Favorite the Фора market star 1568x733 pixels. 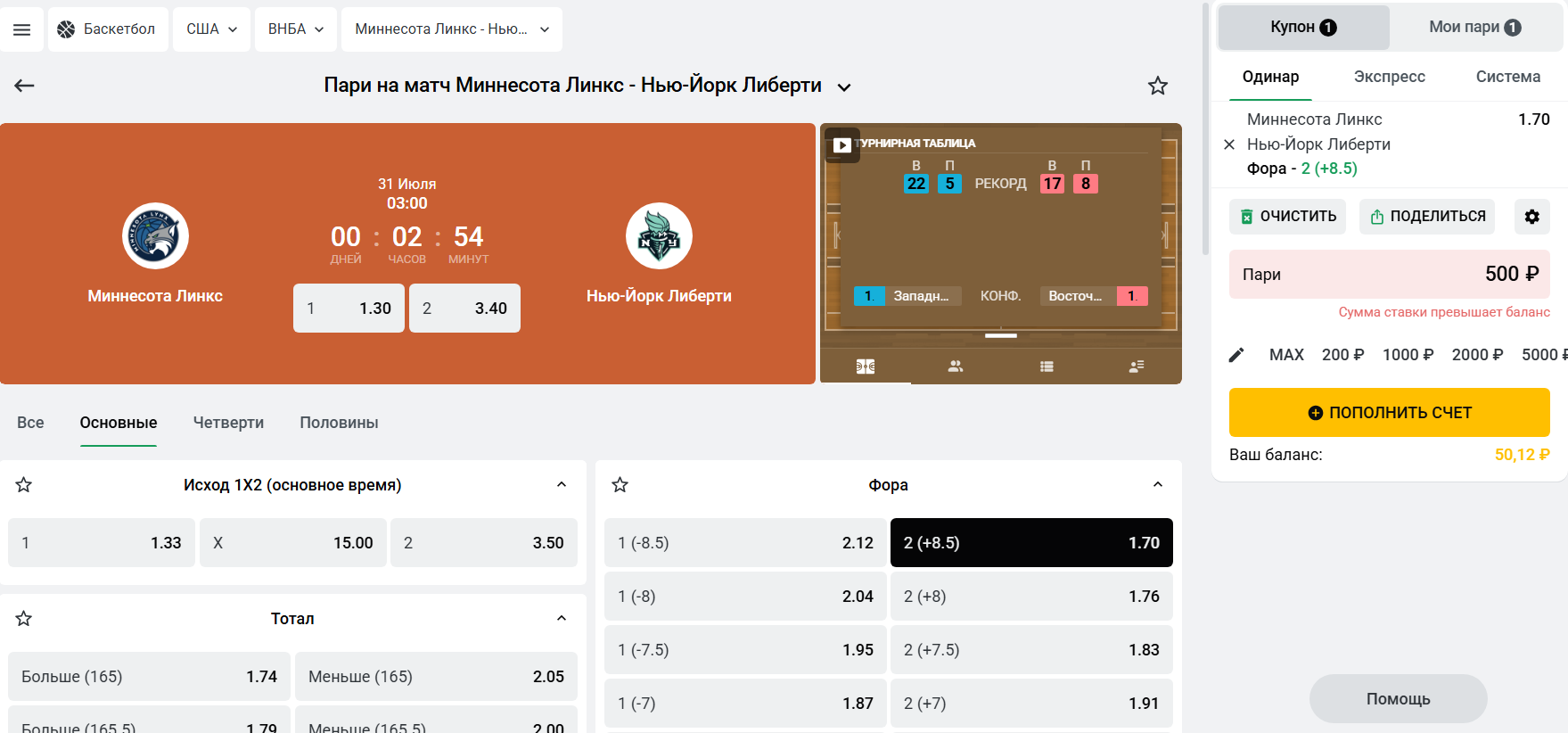click(620, 485)
